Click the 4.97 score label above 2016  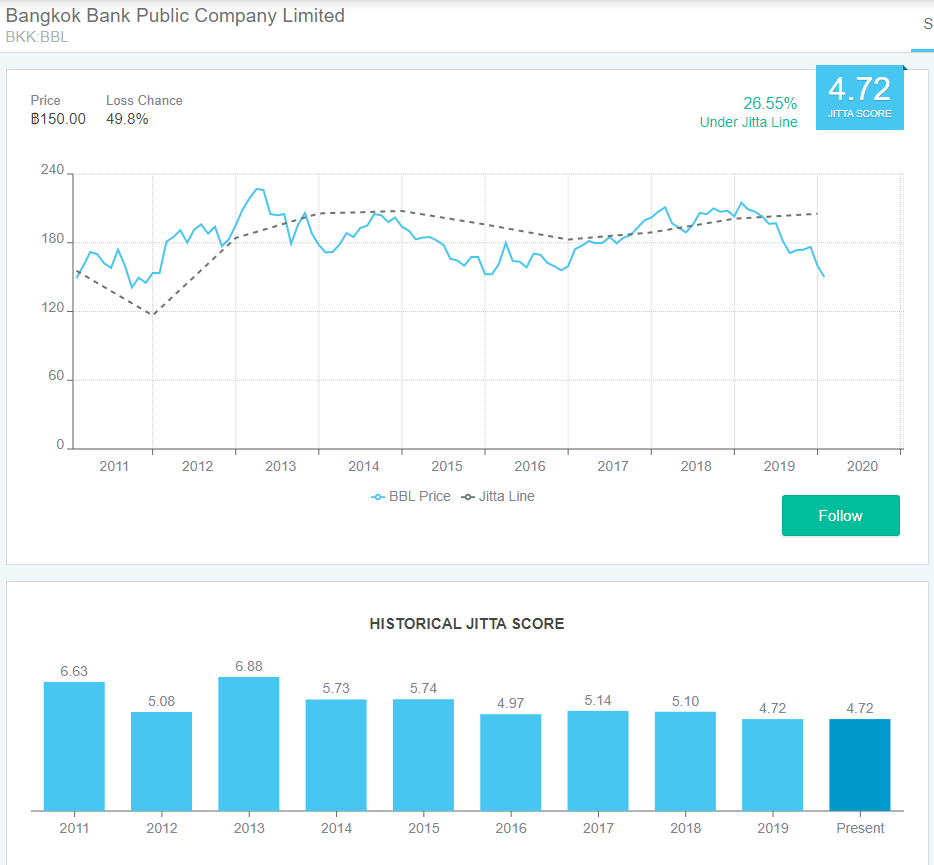tap(510, 704)
